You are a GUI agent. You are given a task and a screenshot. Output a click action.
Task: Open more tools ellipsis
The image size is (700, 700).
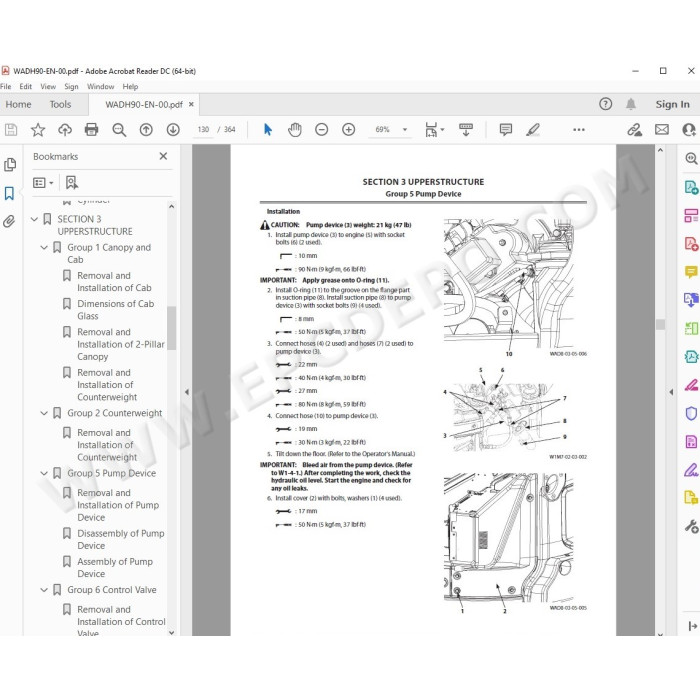click(x=579, y=130)
